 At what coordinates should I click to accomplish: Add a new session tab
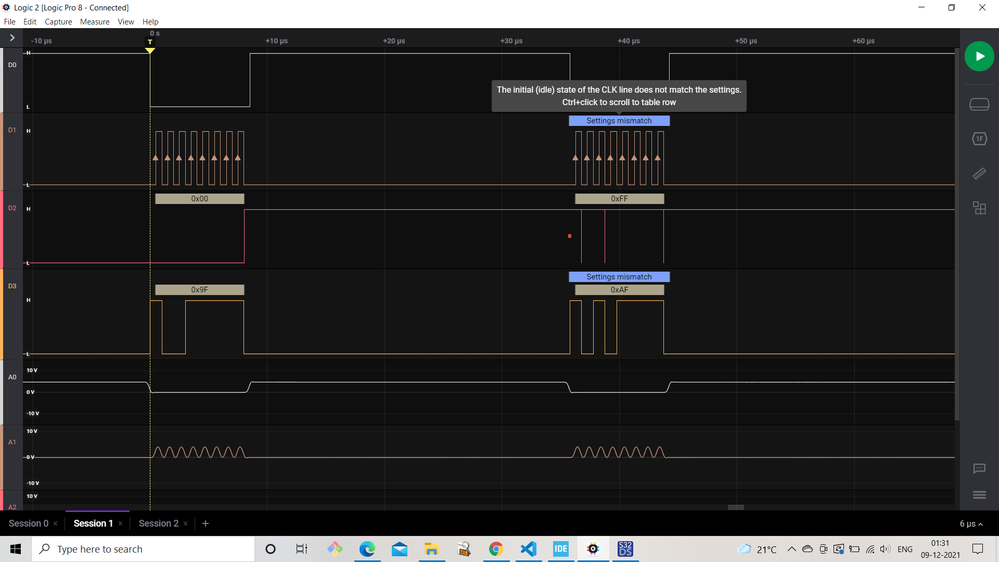pyautogui.click(x=205, y=523)
